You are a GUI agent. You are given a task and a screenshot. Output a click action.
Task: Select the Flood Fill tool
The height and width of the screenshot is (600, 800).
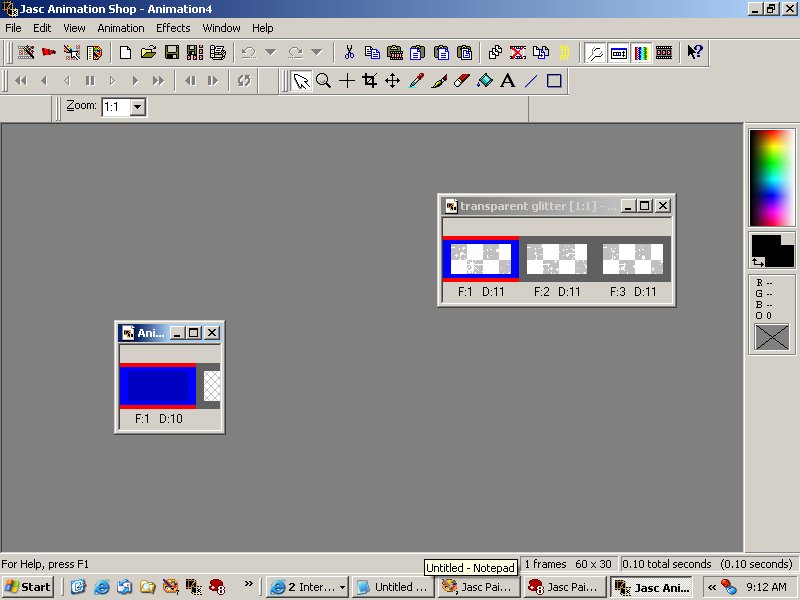485,81
